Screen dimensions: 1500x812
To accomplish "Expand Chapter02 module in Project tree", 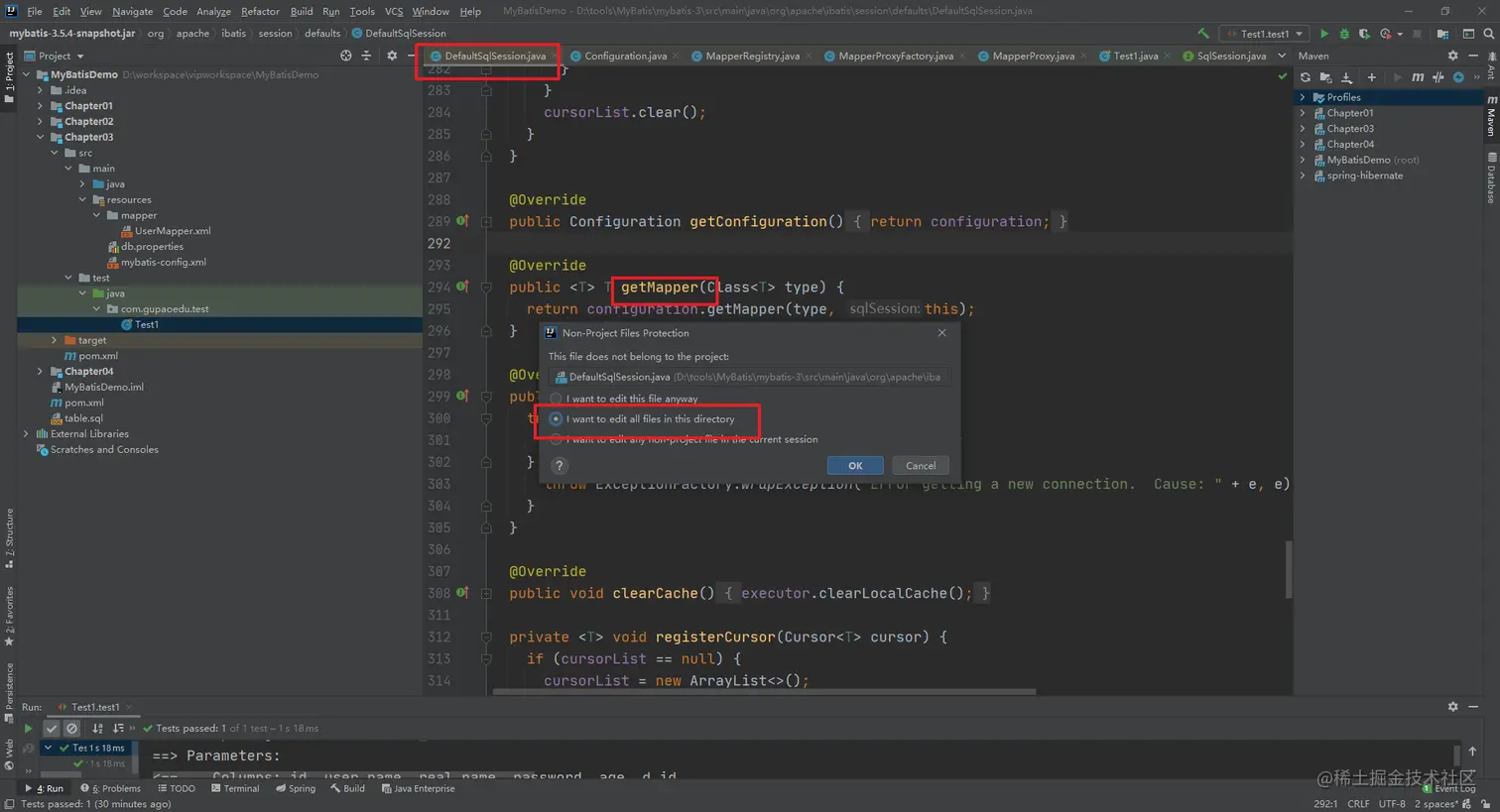I will click(41, 122).
